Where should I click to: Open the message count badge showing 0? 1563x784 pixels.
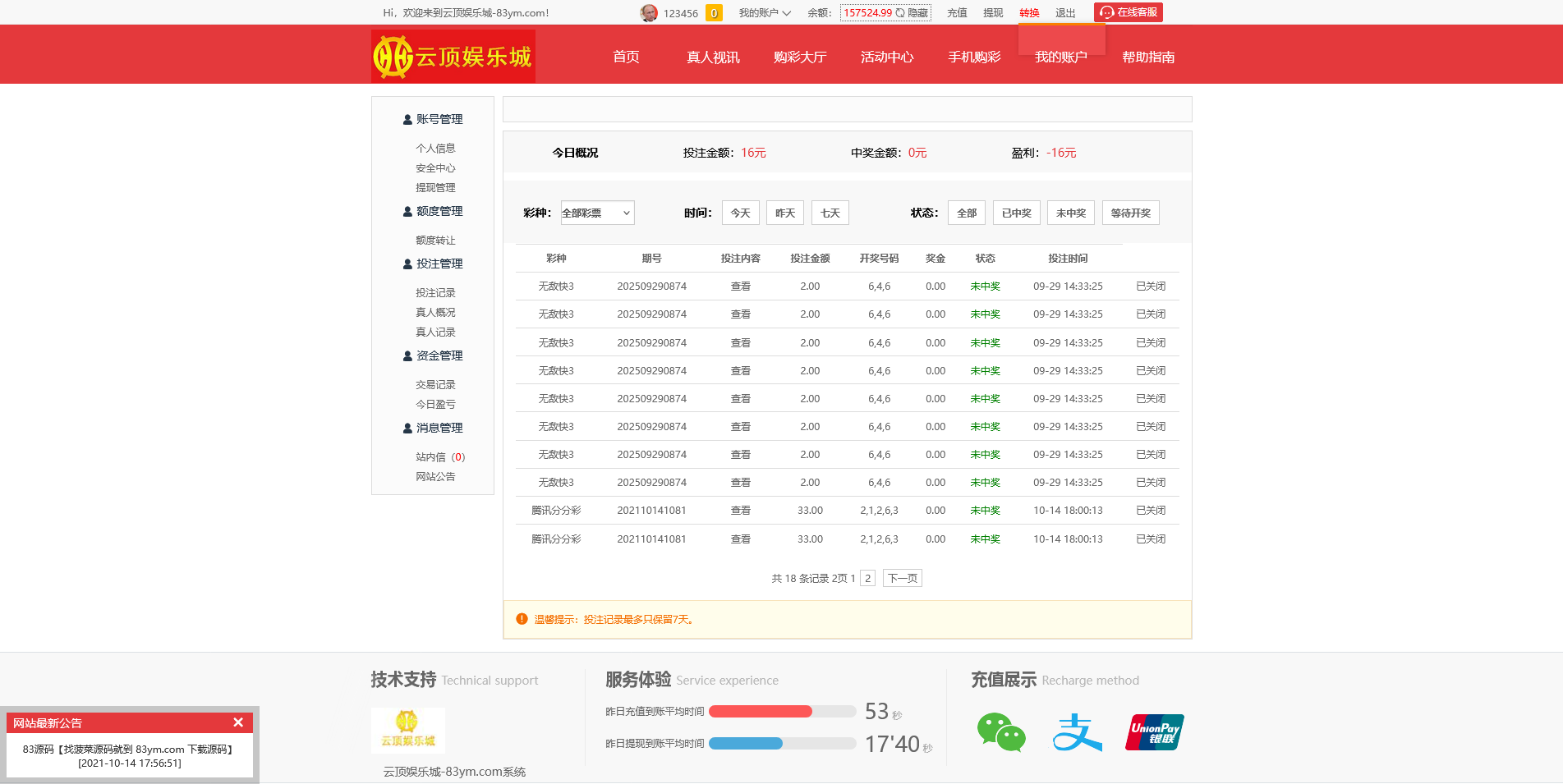(714, 13)
